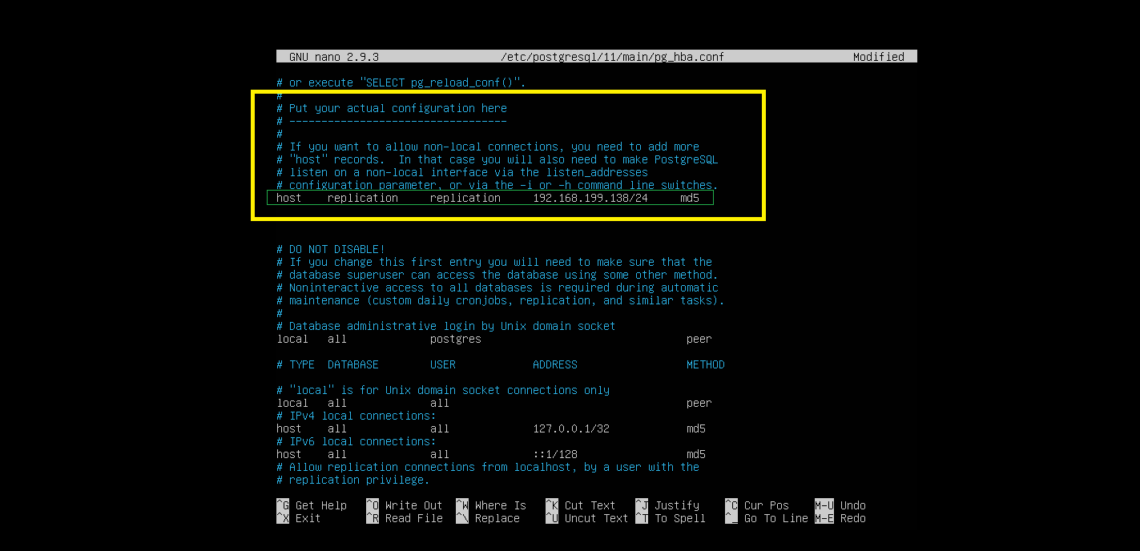Click the second 'replication' user field
Screen dimensions: 1140x551
tap(465, 198)
